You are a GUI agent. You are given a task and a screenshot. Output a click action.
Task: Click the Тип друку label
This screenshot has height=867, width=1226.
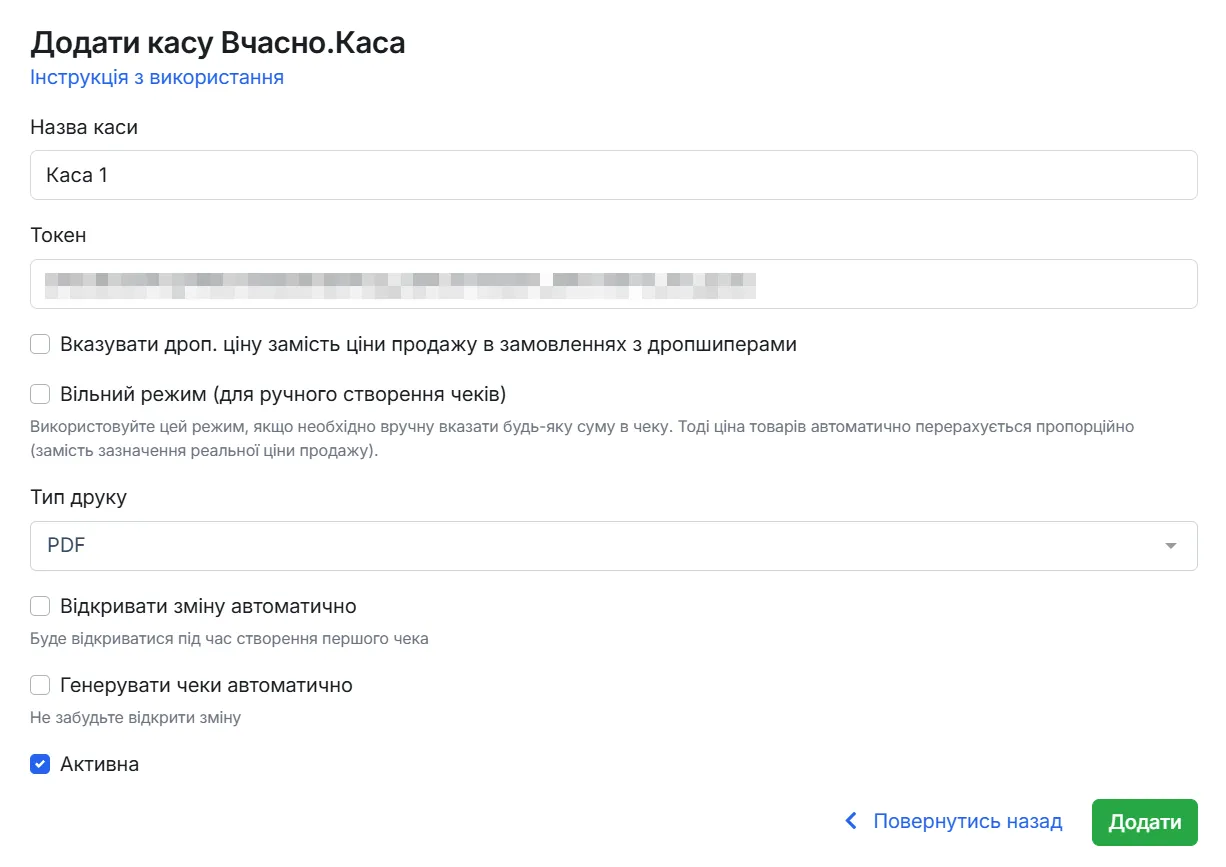click(x=78, y=497)
